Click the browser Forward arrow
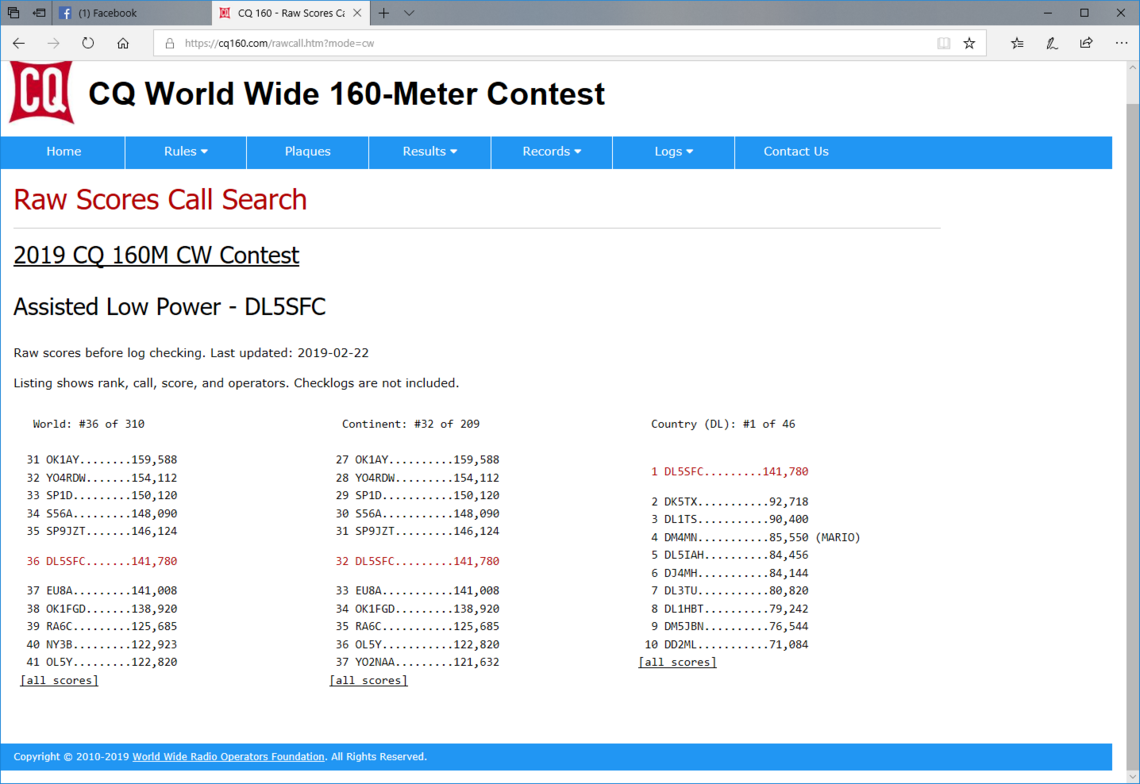This screenshot has height=784, width=1140. (54, 44)
